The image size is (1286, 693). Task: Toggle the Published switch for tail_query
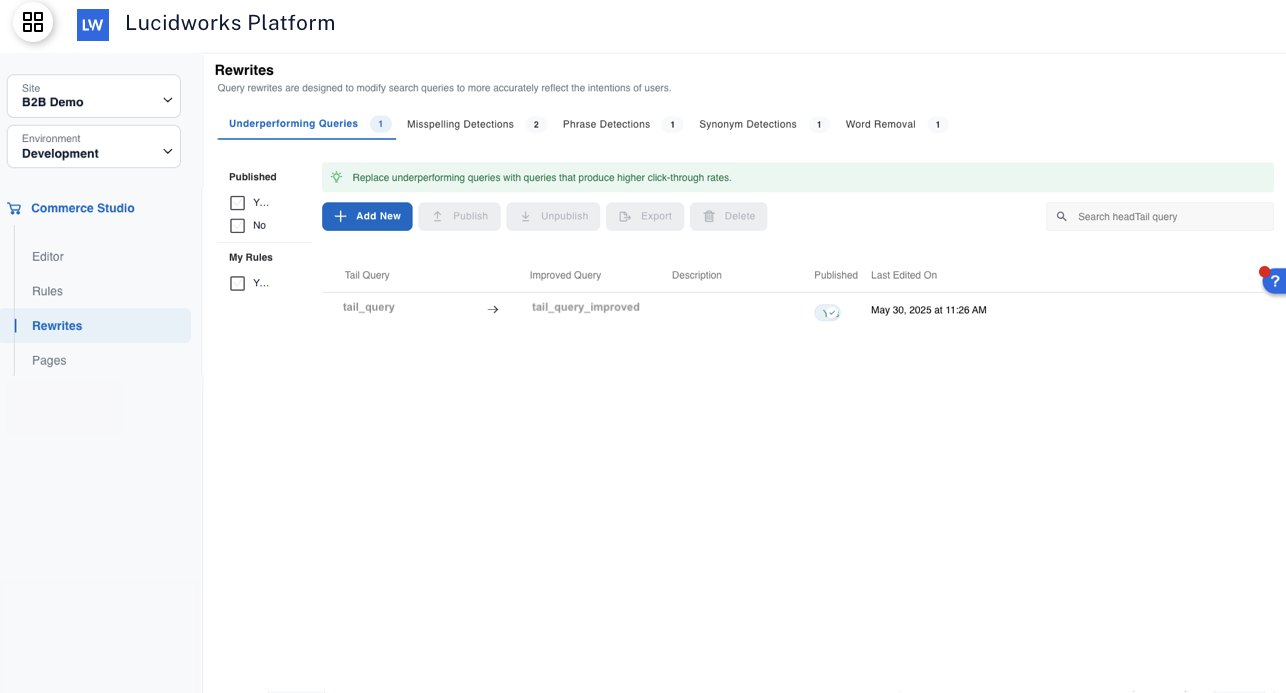pos(827,312)
